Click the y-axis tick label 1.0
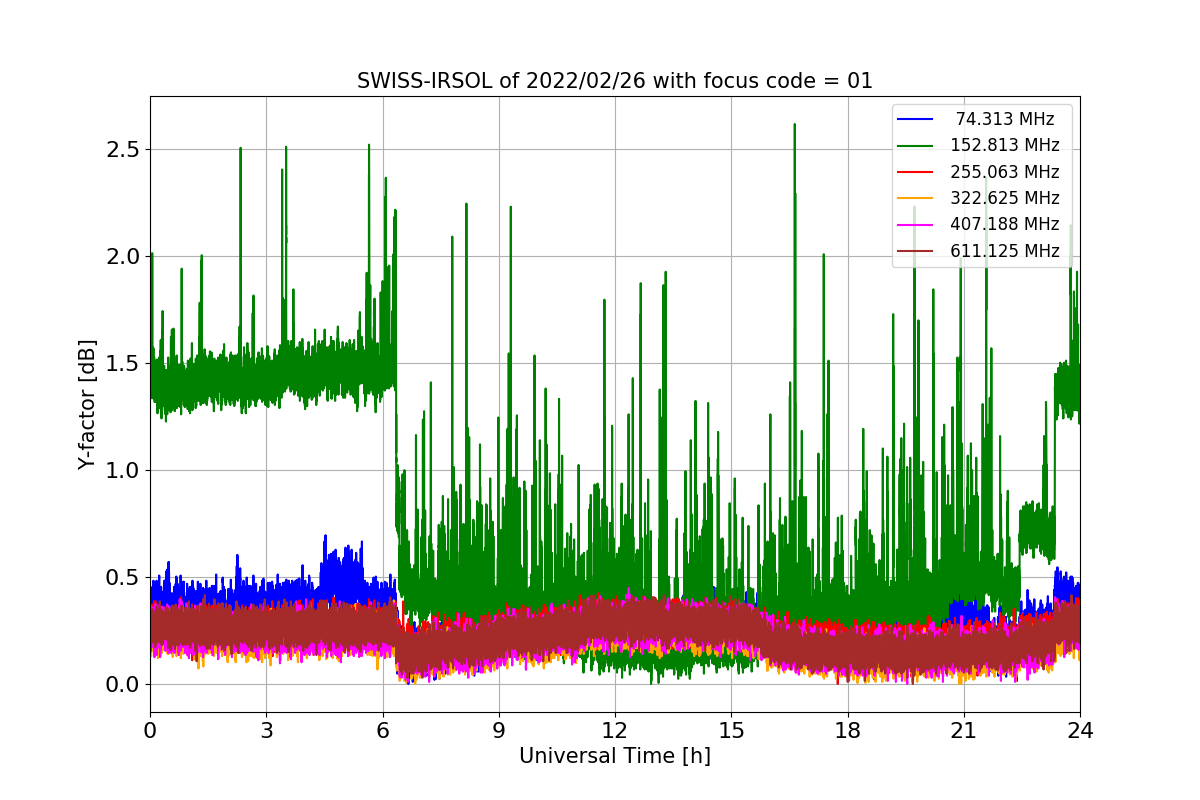The height and width of the screenshot is (800, 1200). click(124, 471)
